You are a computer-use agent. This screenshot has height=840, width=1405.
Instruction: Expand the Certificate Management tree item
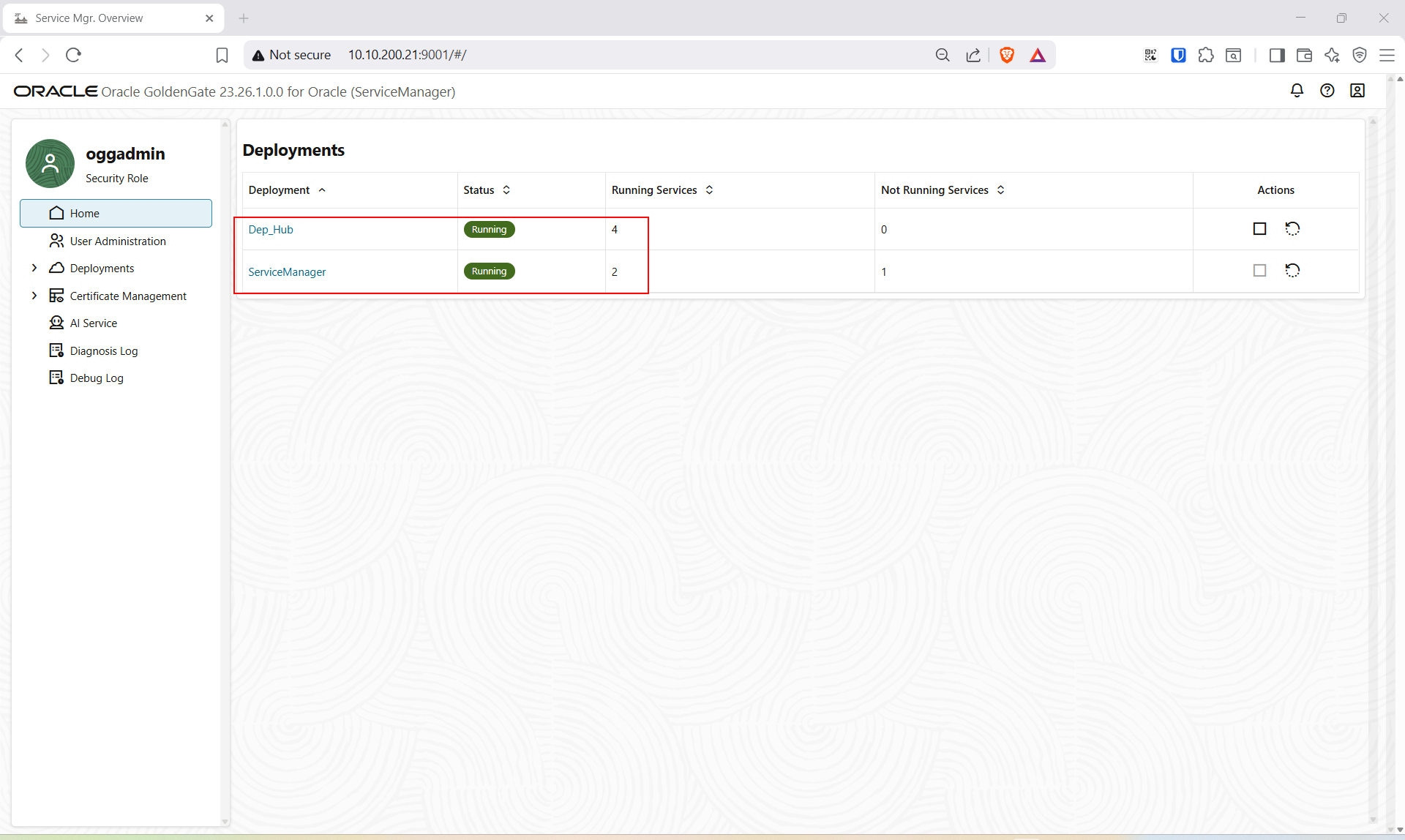click(x=34, y=296)
